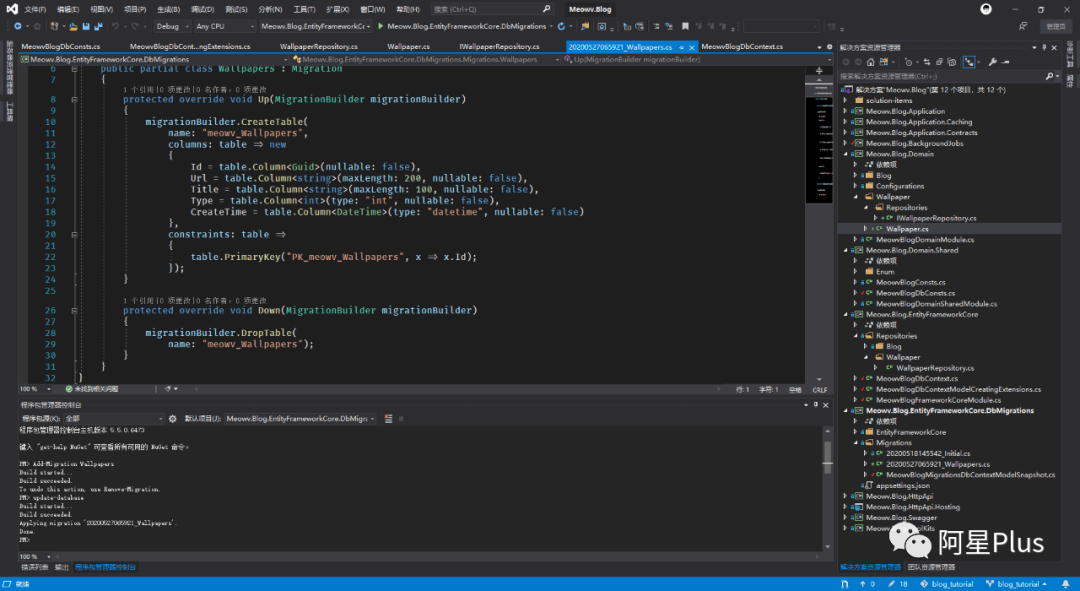The image size is (1080, 591).
Task: Open the package source dropdown set to 全部
Action: [x=114, y=419]
